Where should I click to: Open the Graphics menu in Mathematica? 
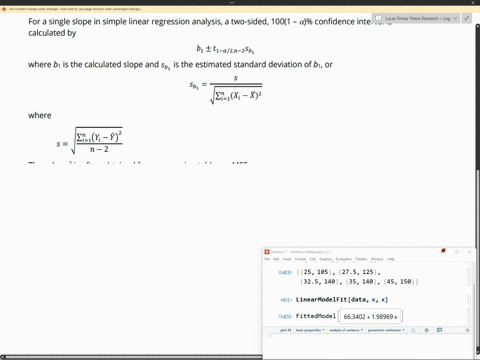point(326,259)
